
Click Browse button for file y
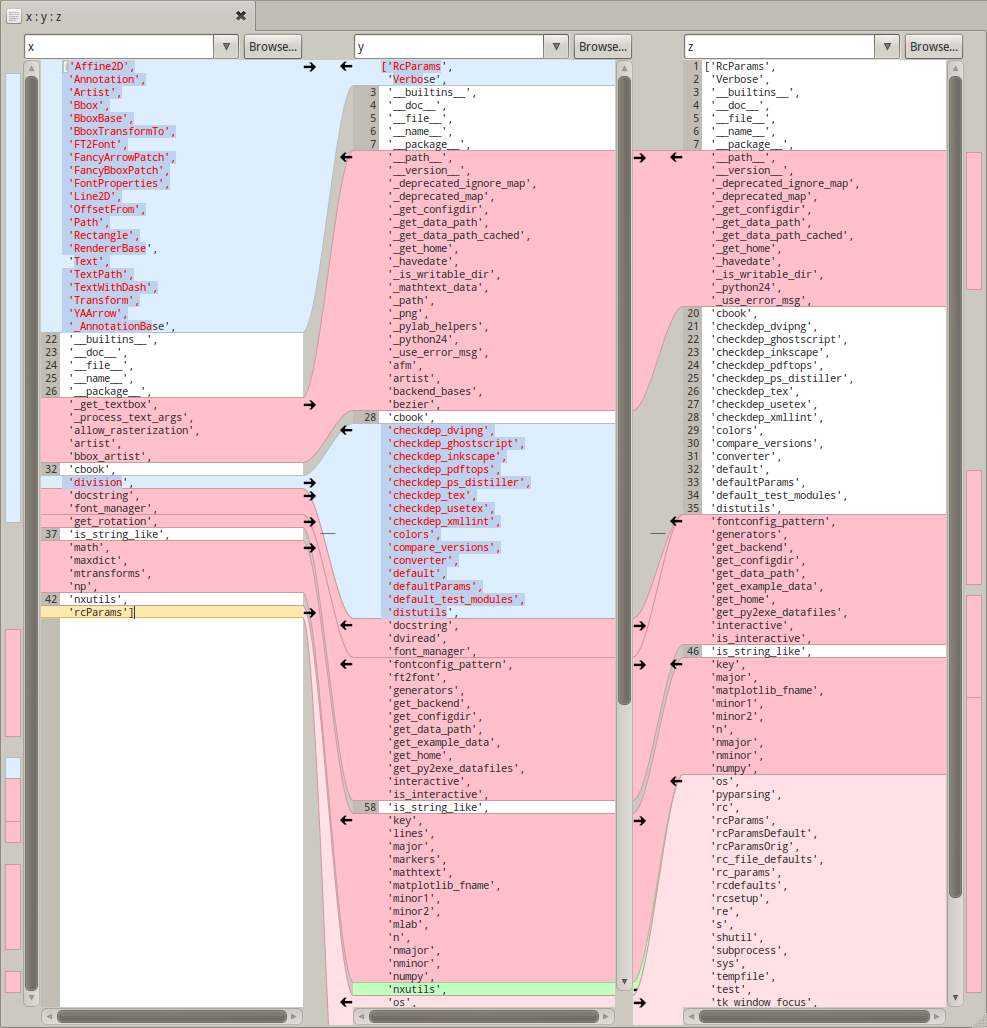(603, 47)
